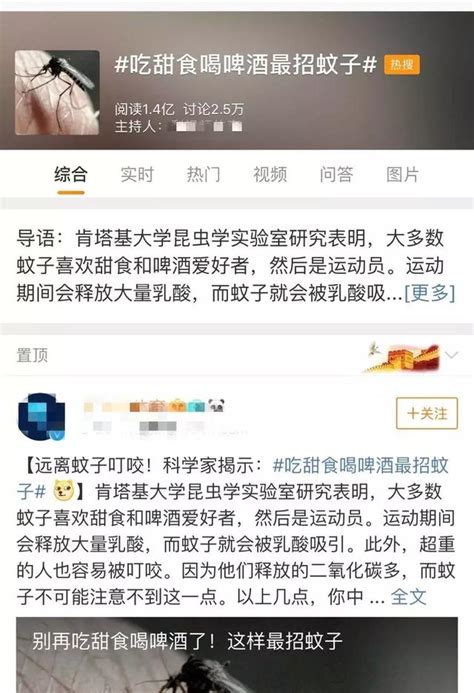Play the 别再吃甜食喝啤酒了 video
The image size is (474, 693).
point(237,655)
